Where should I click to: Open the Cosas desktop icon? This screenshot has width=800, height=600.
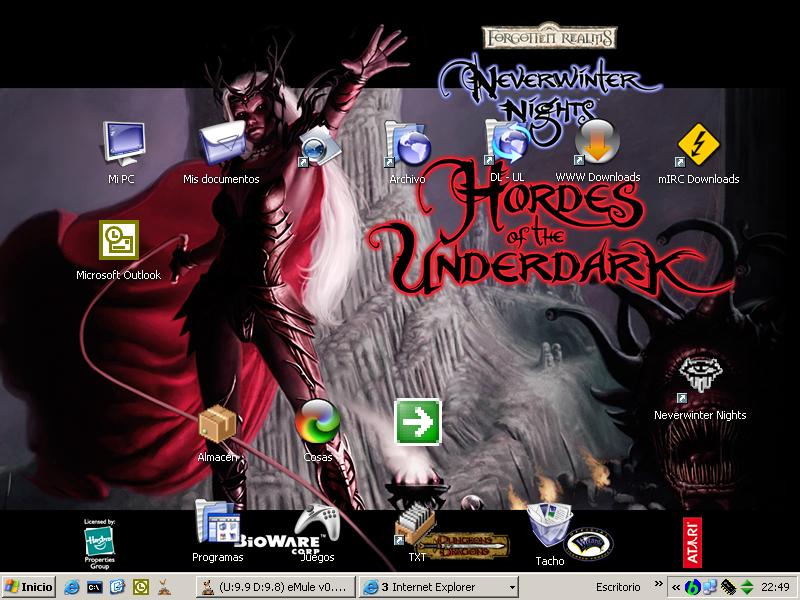317,424
